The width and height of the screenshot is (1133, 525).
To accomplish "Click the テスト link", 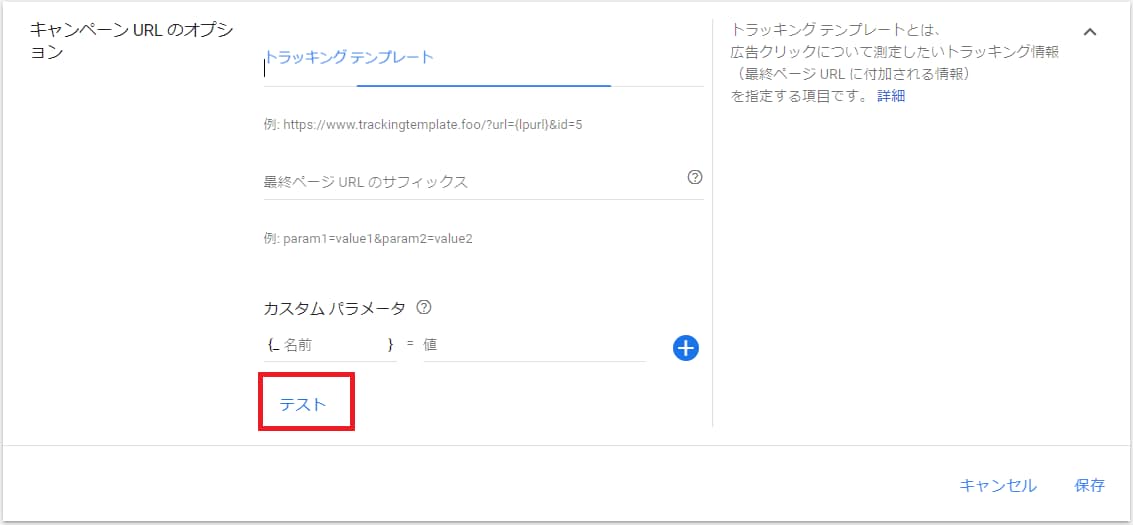I will [x=303, y=404].
